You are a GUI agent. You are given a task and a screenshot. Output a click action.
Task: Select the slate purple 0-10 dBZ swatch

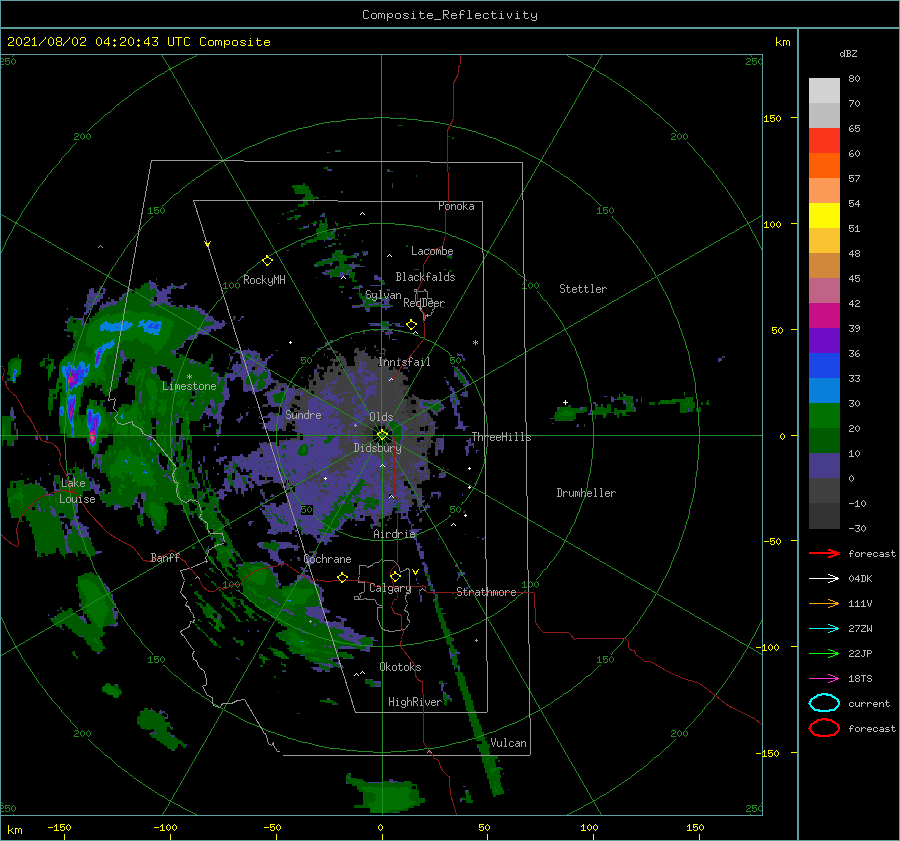click(x=824, y=466)
